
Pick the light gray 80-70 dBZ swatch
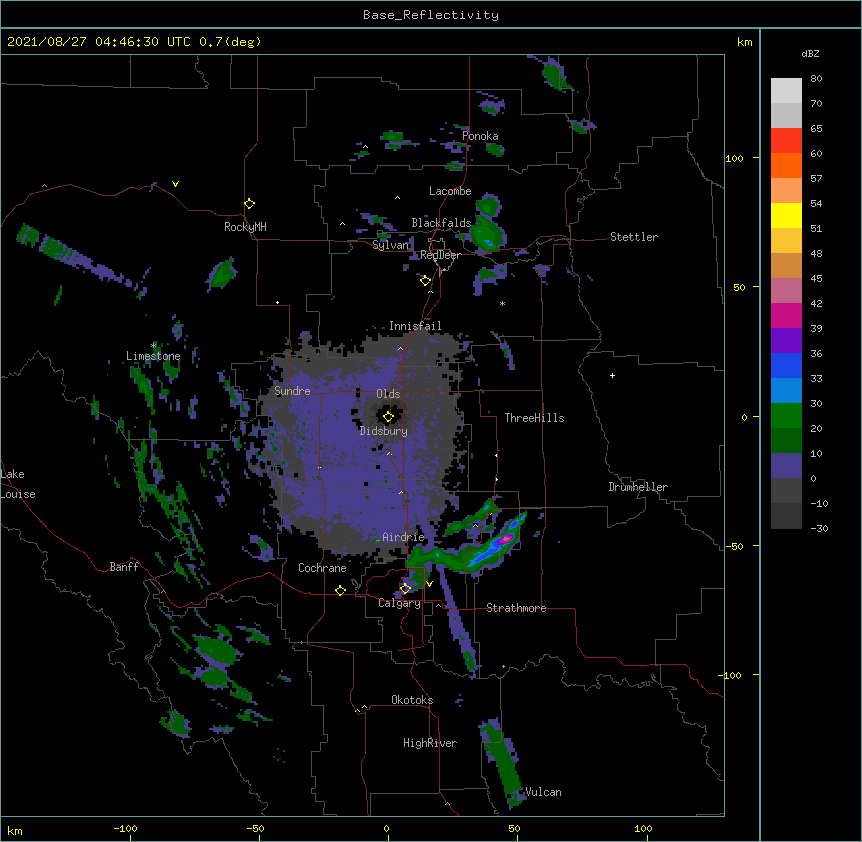[786, 91]
